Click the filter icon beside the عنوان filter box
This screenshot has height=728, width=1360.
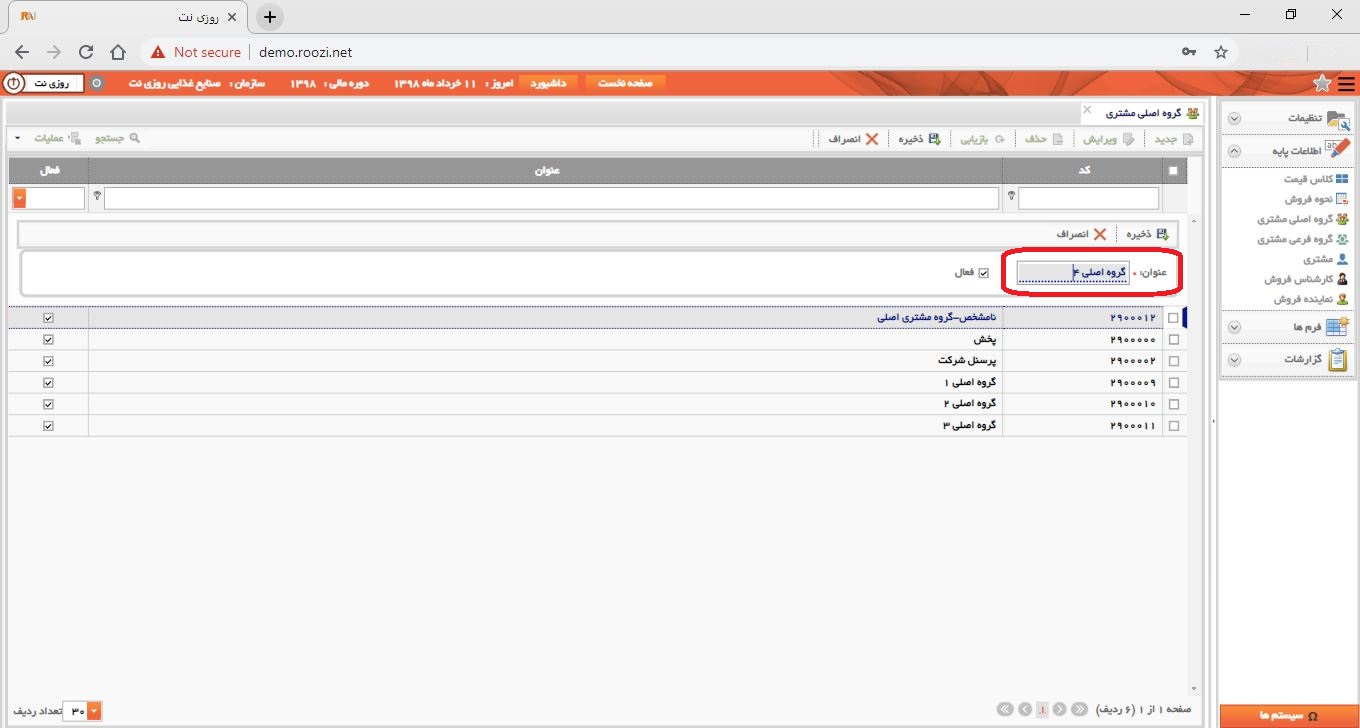tap(97, 197)
